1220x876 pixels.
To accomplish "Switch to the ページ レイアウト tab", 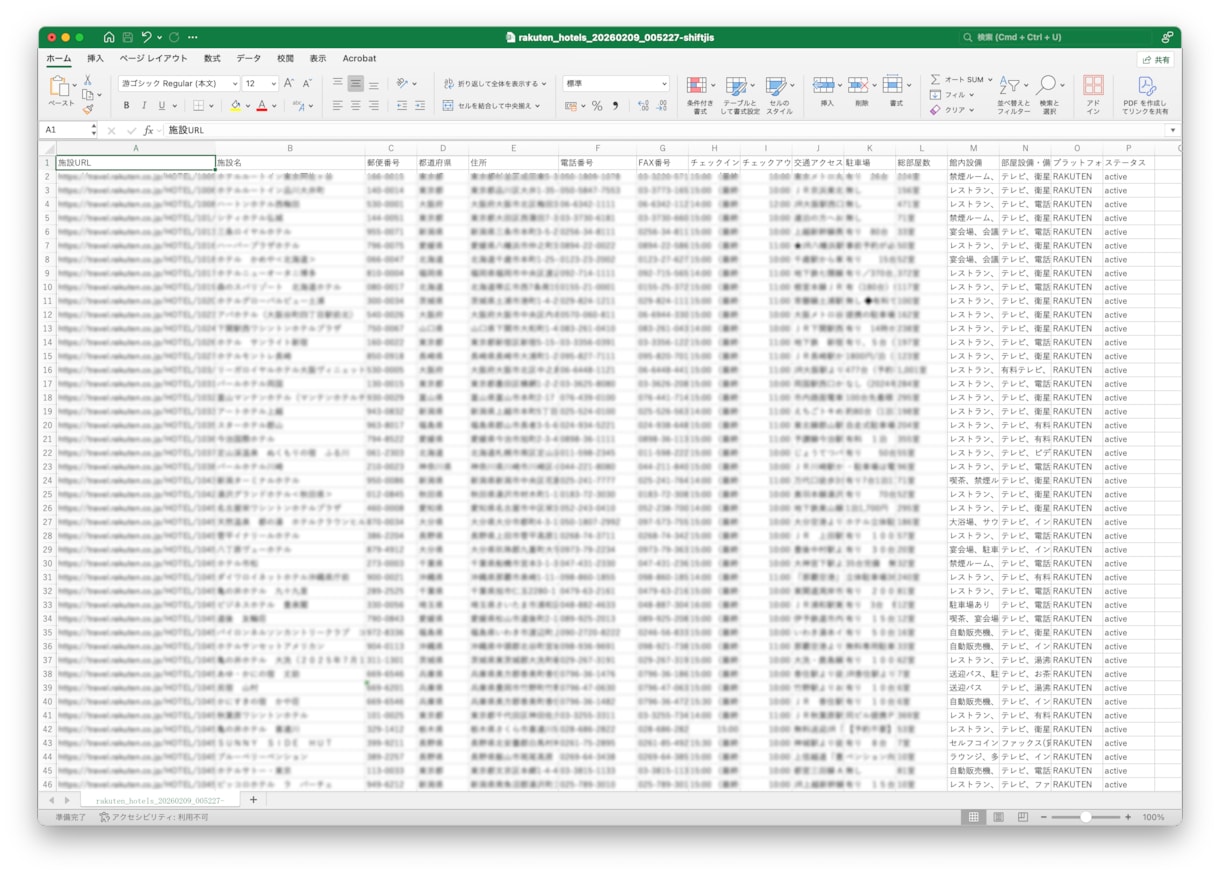I will coord(154,59).
